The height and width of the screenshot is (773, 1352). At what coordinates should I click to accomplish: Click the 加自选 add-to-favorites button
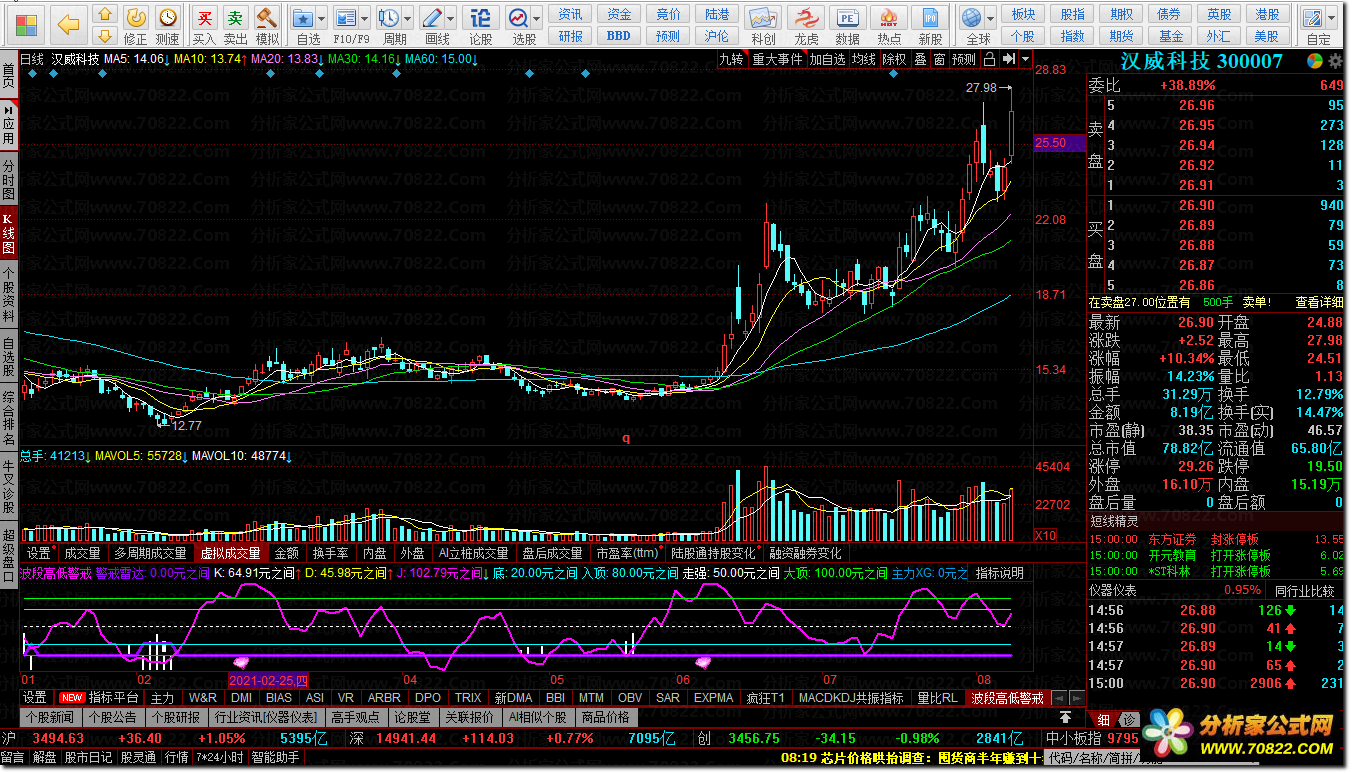point(827,59)
